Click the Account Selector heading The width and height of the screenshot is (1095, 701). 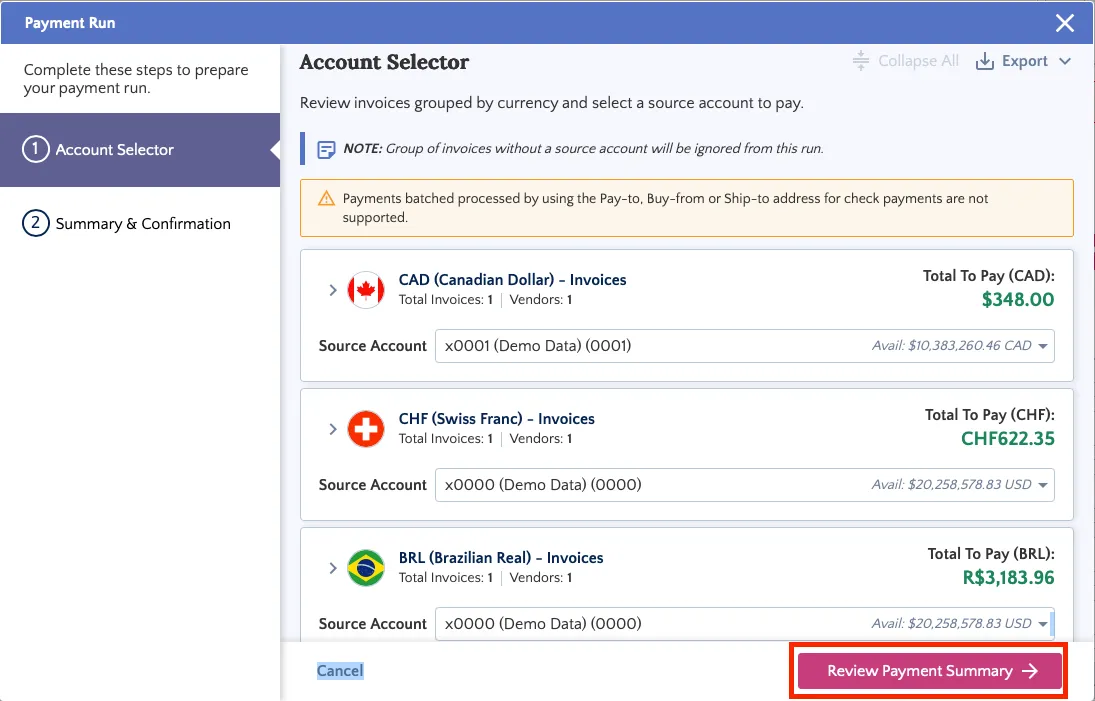(x=384, y=62)
